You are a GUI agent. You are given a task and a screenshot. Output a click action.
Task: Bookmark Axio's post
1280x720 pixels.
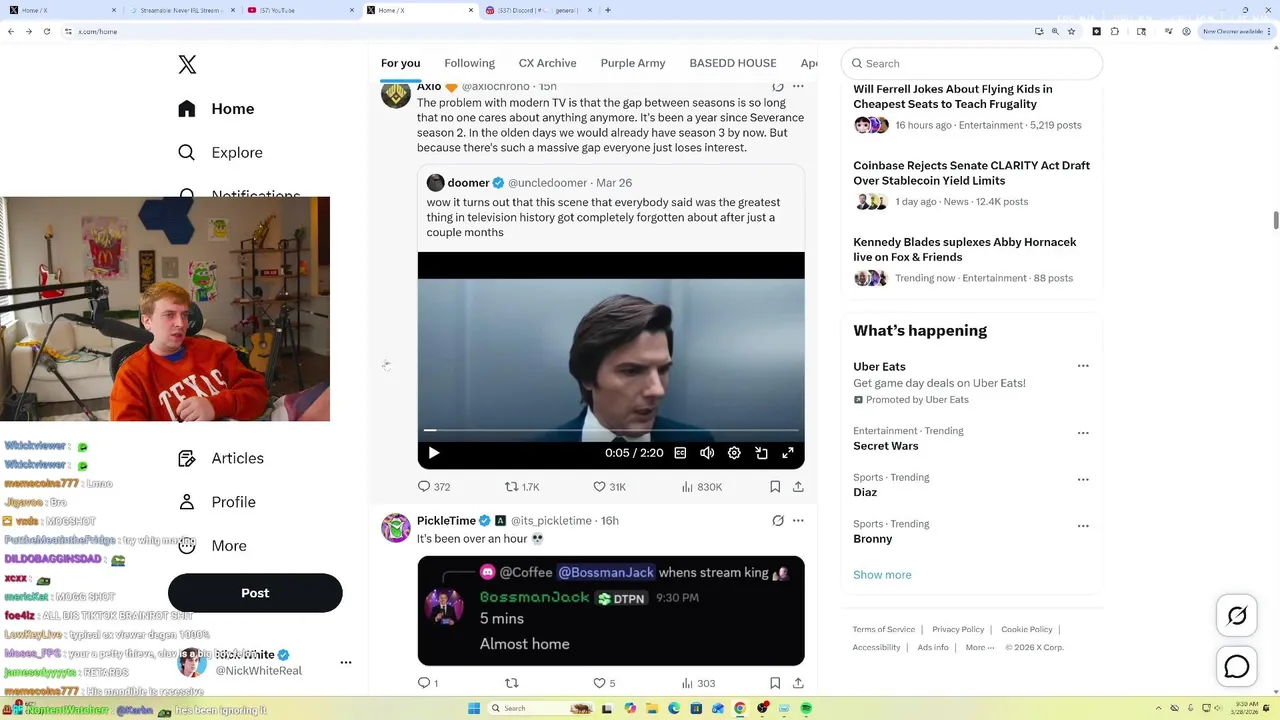tap(775, 487)
